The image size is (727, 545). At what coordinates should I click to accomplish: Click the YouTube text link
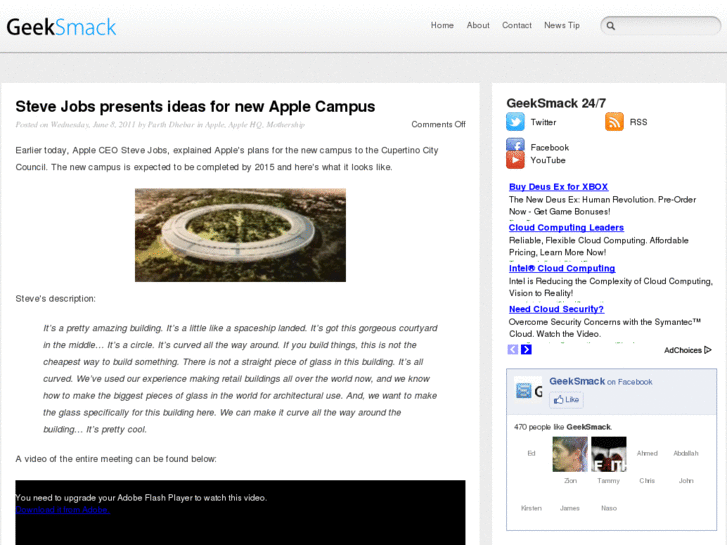(548, 160)
